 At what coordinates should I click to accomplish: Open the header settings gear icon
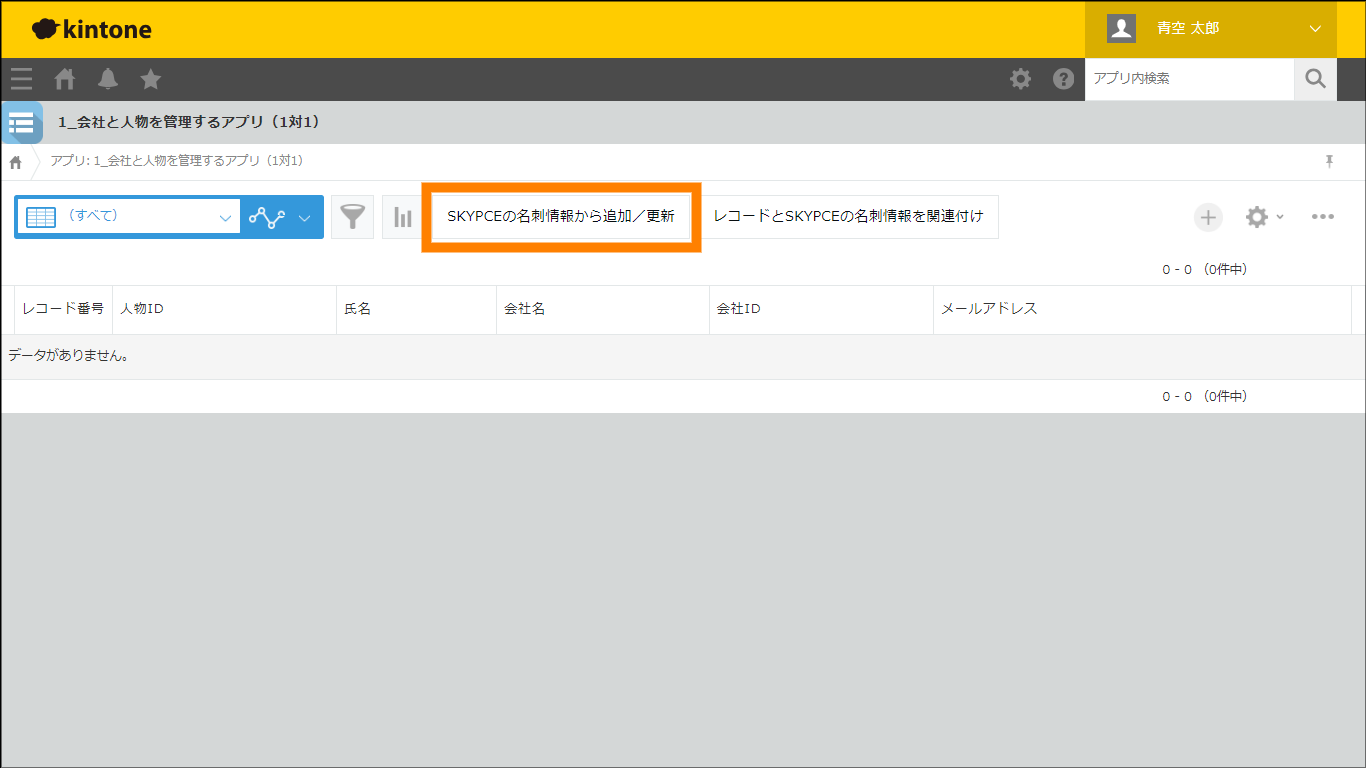click(1020, 79)
